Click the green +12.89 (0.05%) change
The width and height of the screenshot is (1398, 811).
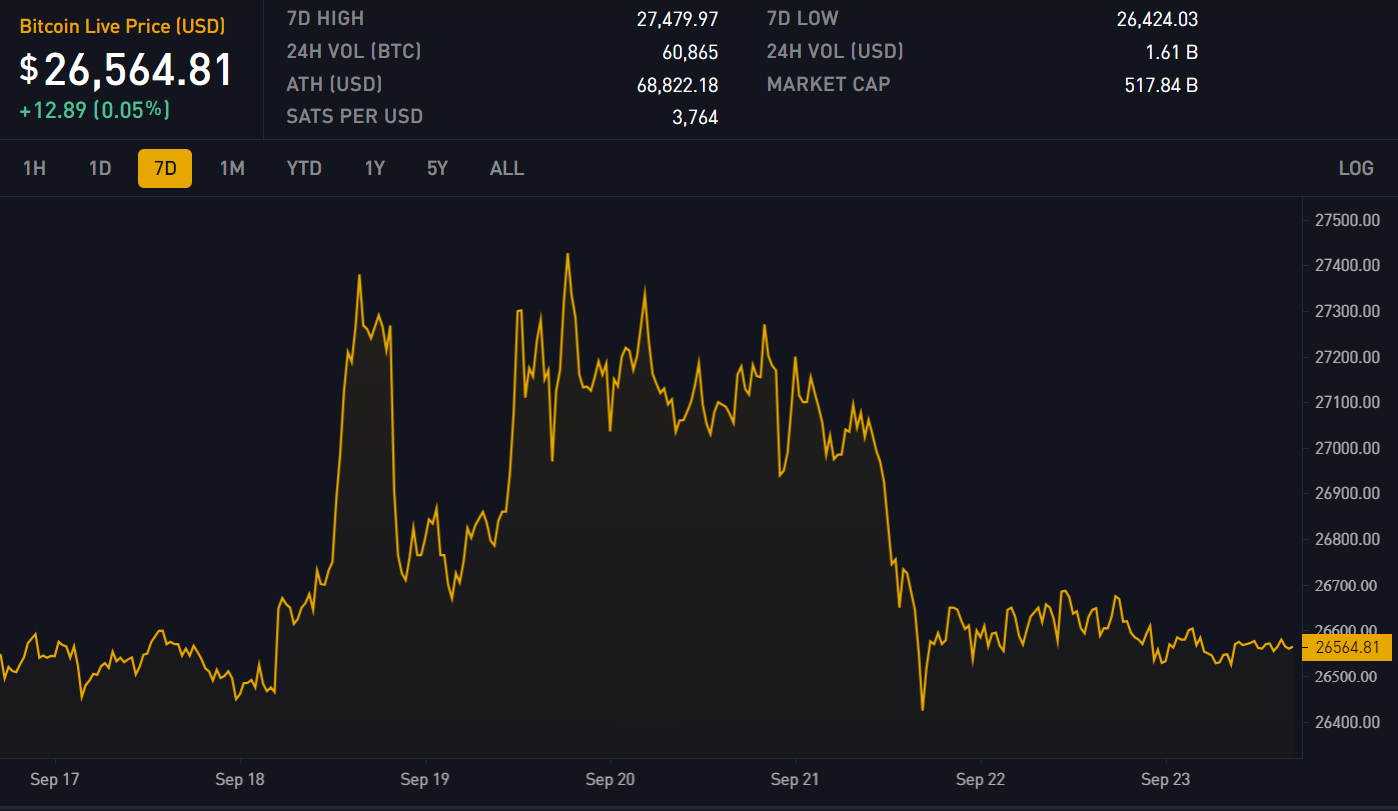click(94, 110)
